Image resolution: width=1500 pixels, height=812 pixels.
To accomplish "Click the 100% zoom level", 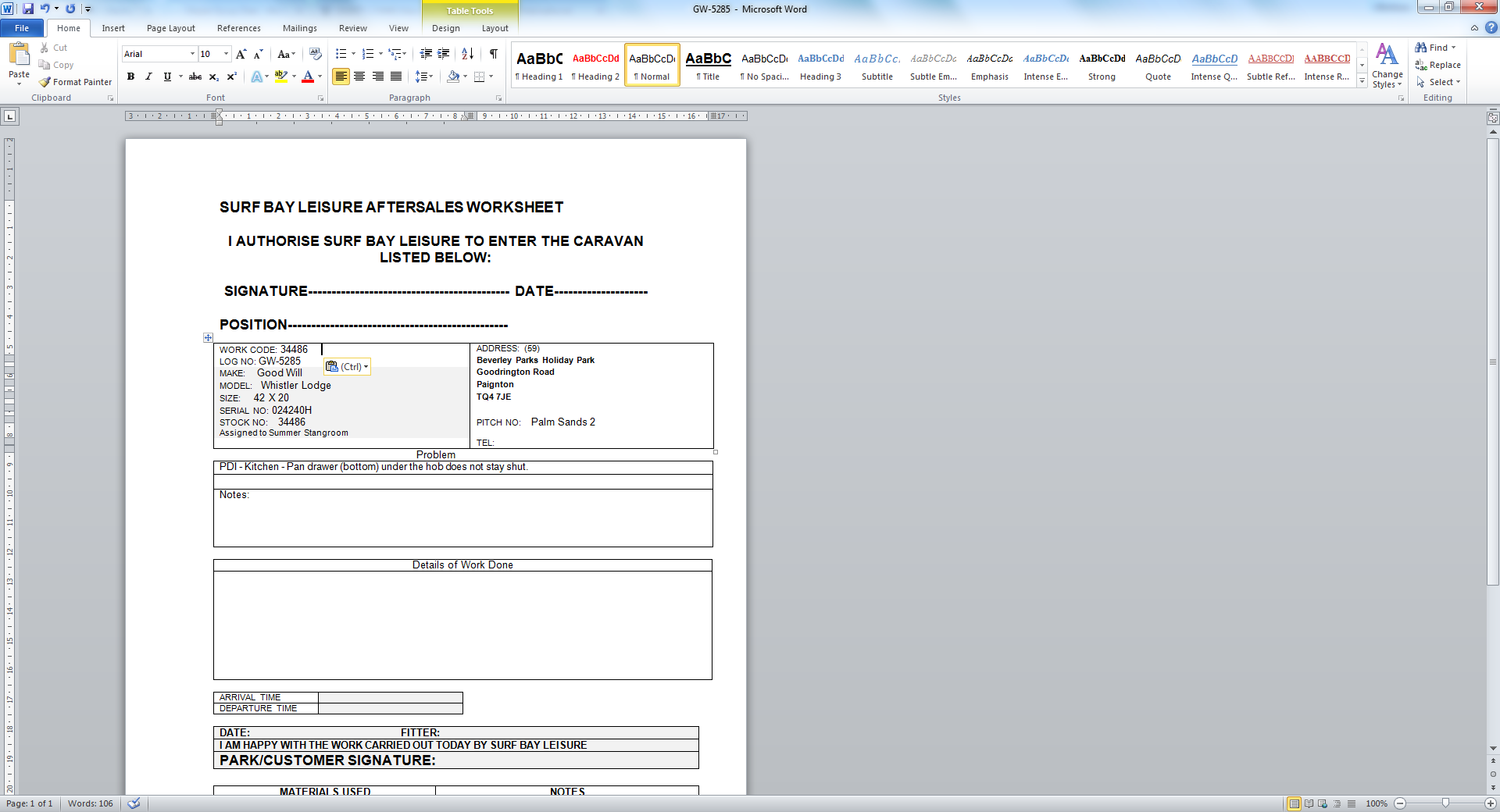I will 1377,803.
